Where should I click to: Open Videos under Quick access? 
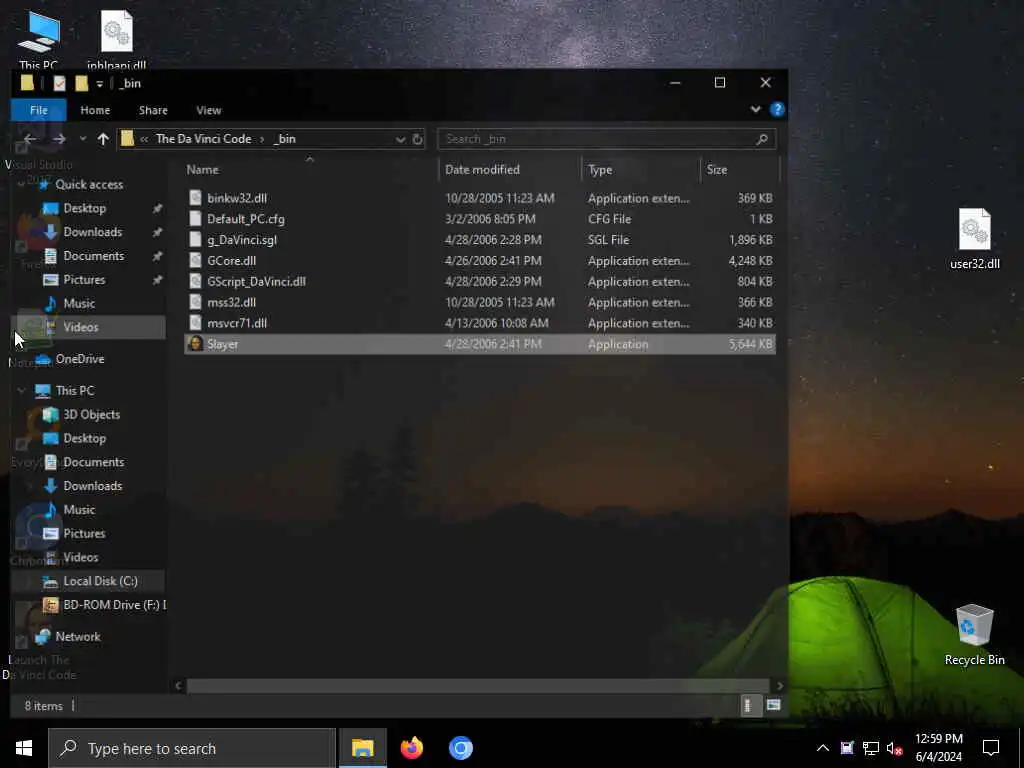pos(80,327)
